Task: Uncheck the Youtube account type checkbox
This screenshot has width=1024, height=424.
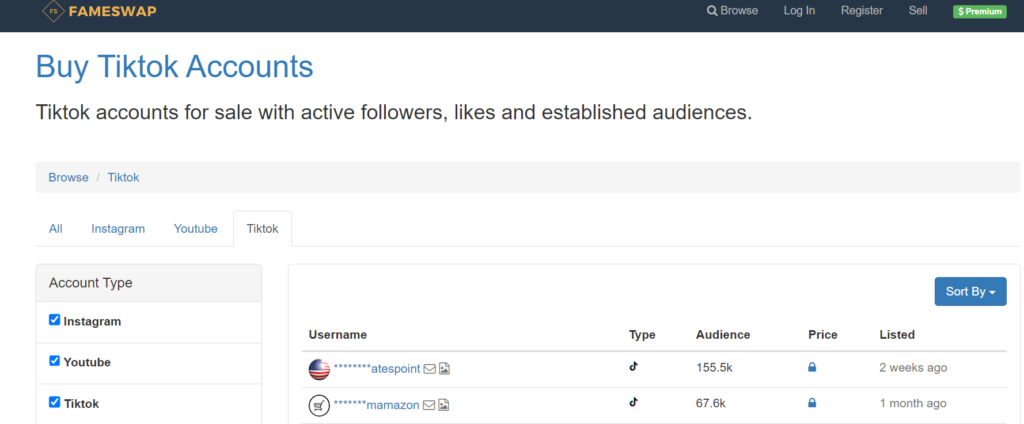Action: tap(54, 361)
